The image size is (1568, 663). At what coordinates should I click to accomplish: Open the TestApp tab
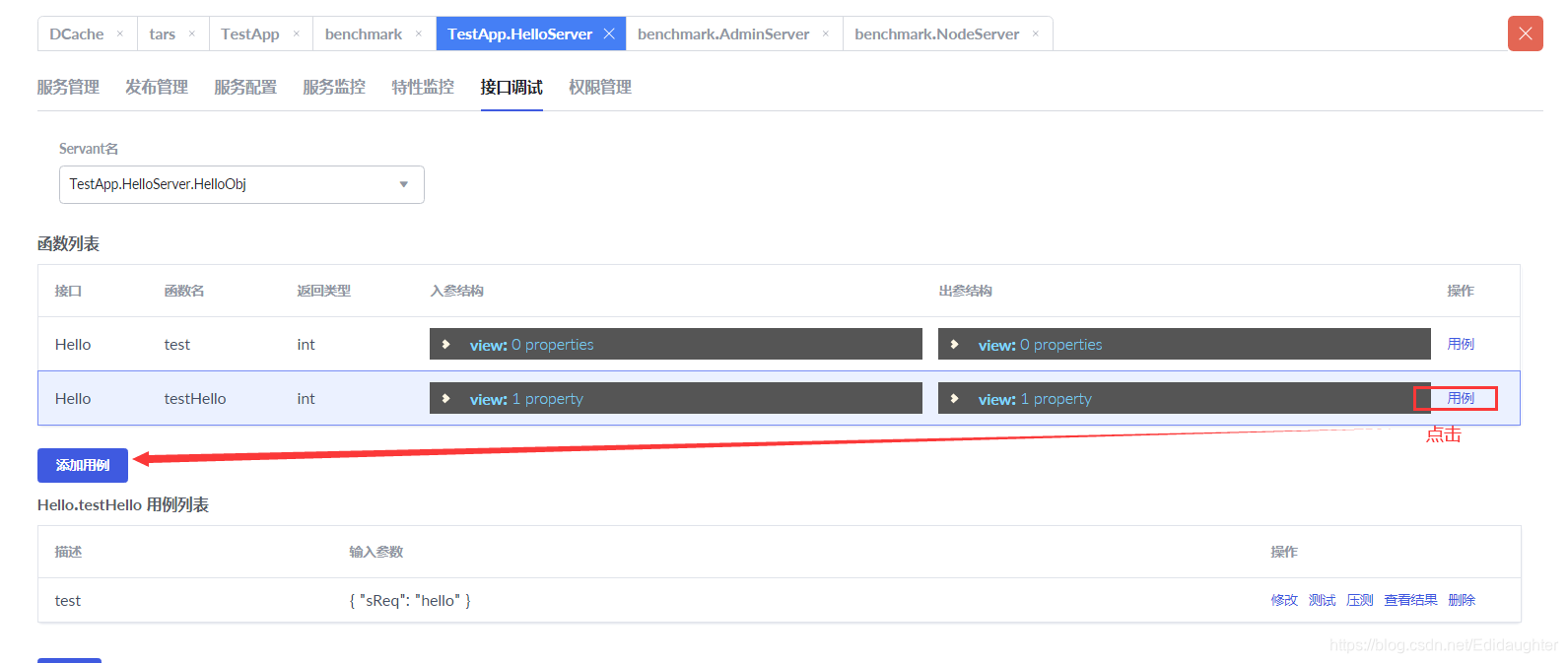250,33
